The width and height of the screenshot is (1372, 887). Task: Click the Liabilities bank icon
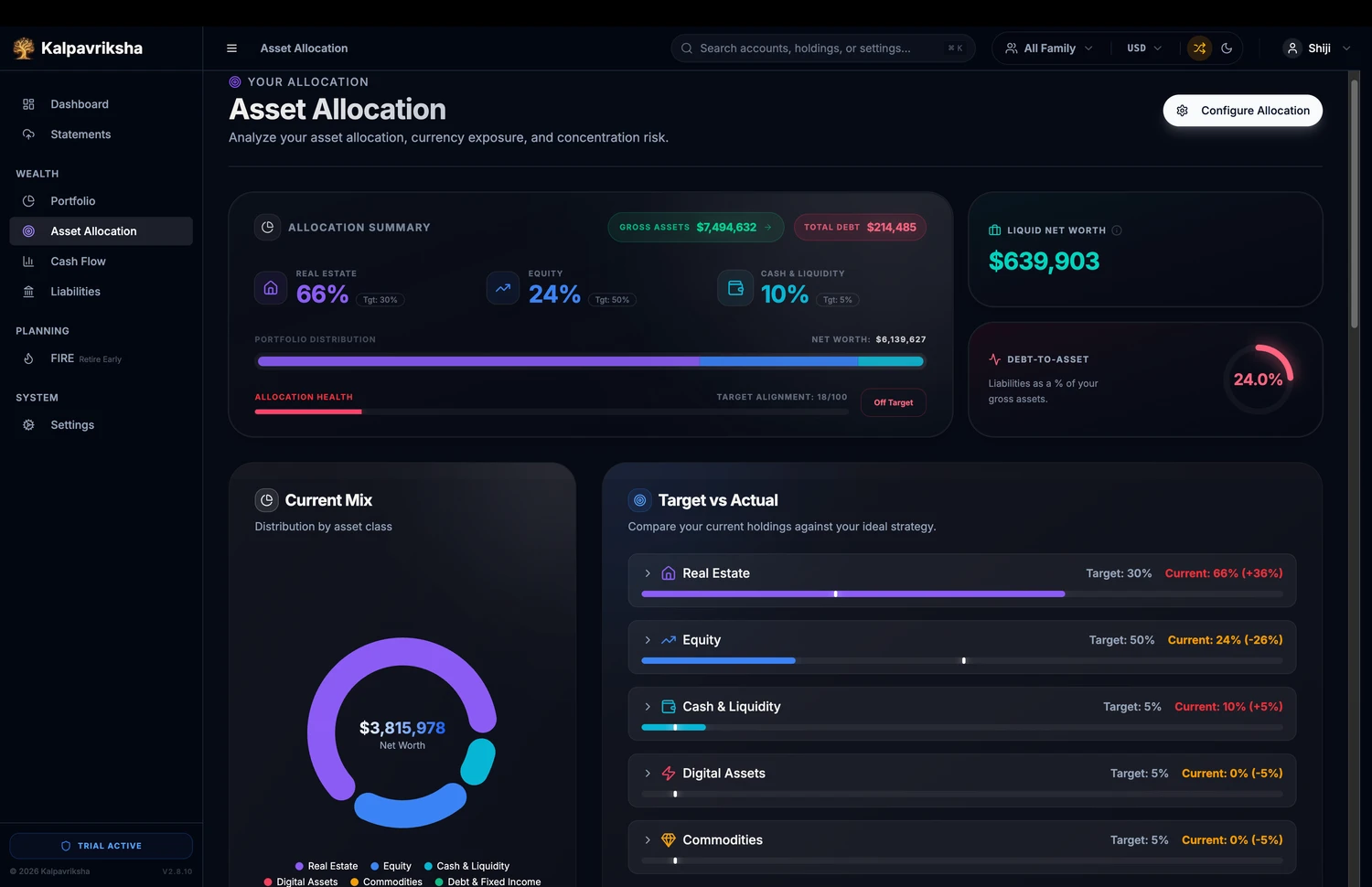click(x=28, y=292)
